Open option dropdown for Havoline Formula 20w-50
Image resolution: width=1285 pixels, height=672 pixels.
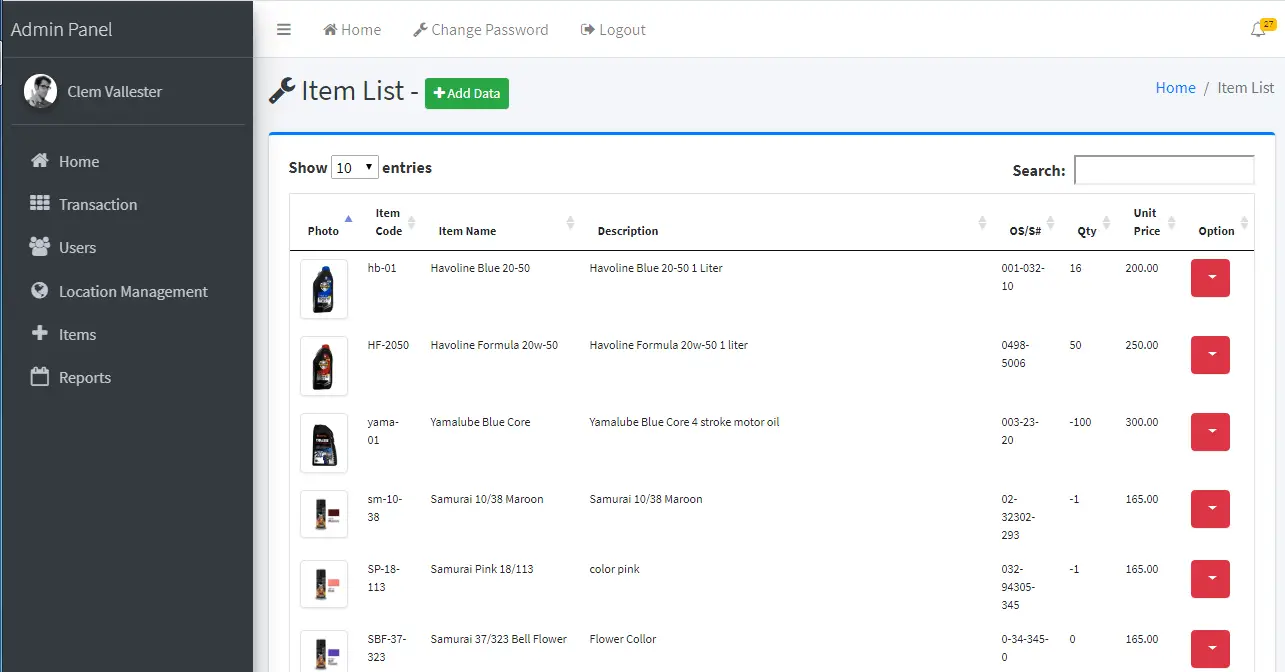(1210, 355)
